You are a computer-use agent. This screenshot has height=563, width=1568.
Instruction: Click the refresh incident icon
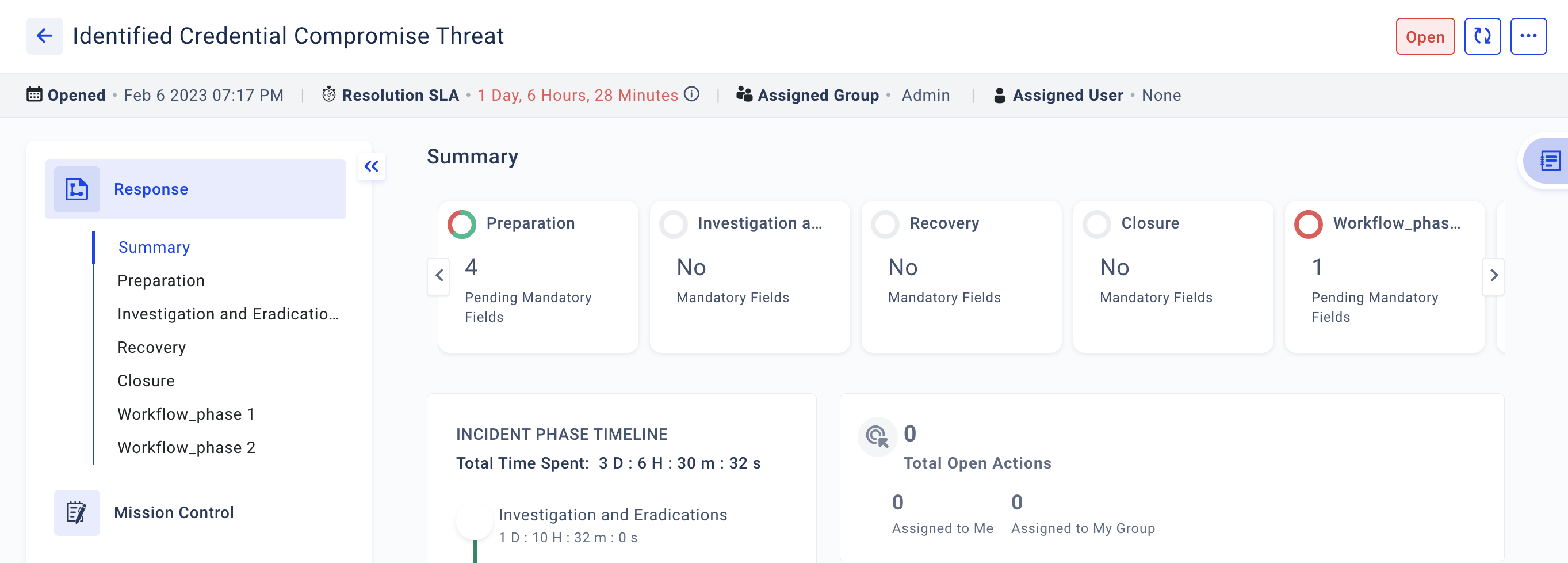click(1482, 37)
